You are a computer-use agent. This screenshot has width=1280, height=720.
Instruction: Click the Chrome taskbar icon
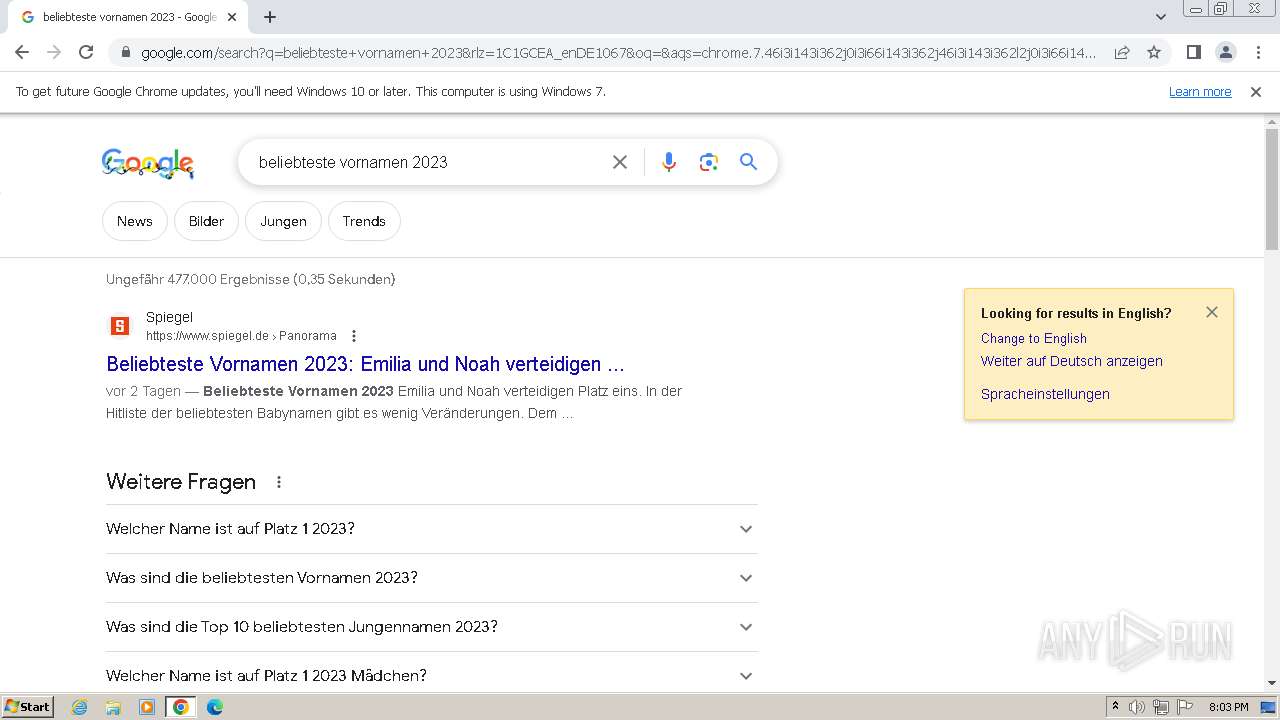tap(181, 707)
